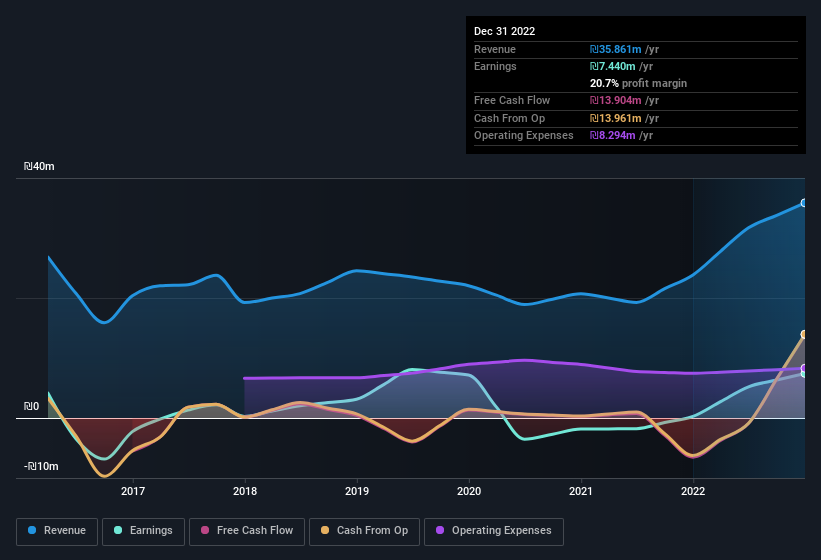Image resolution: width=821 pixels, height=560 pixels.
Task: Click the ₪8.294m operating expenses value
Action: coord(613,136)
